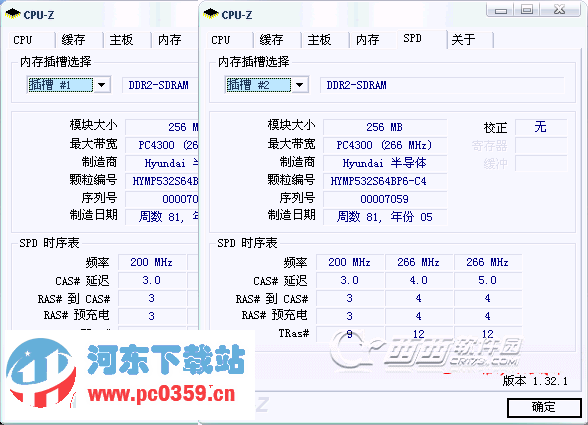Viewport: 588px width, 425px height.
Task: Open the 插槽 #2 slot dropdown arrow
Action: click(x=299, y=85)
